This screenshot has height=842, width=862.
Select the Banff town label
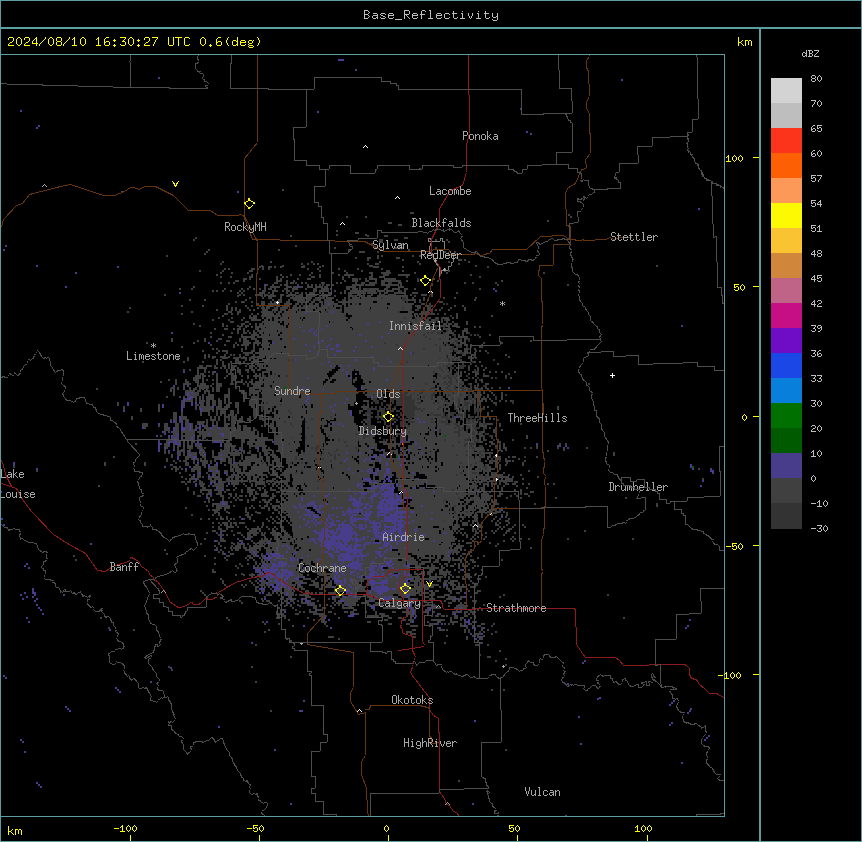[x=124, y=567]
